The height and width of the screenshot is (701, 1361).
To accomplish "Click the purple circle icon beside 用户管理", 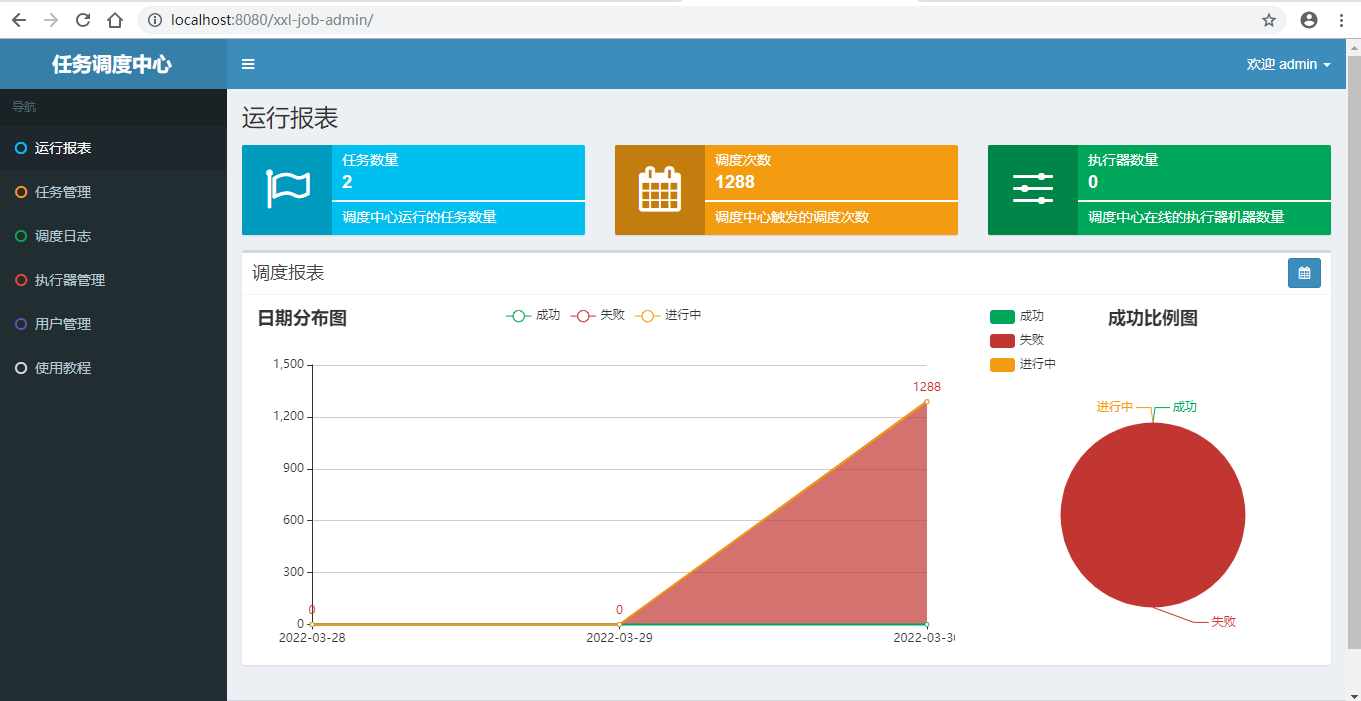I will click(21, 324).
